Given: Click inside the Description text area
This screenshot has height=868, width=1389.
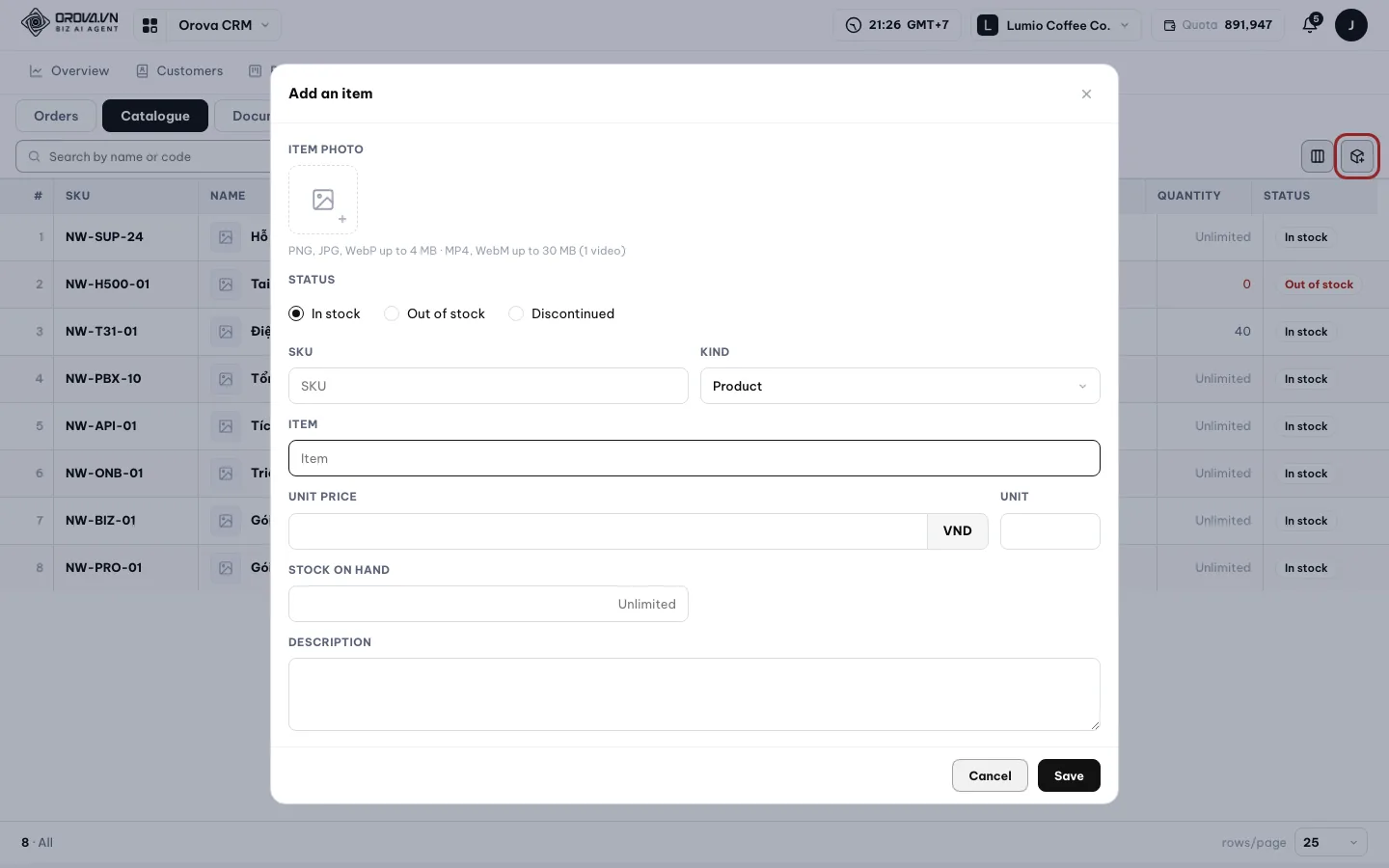Looking at the screenshot, I should (x=694, y=694).
